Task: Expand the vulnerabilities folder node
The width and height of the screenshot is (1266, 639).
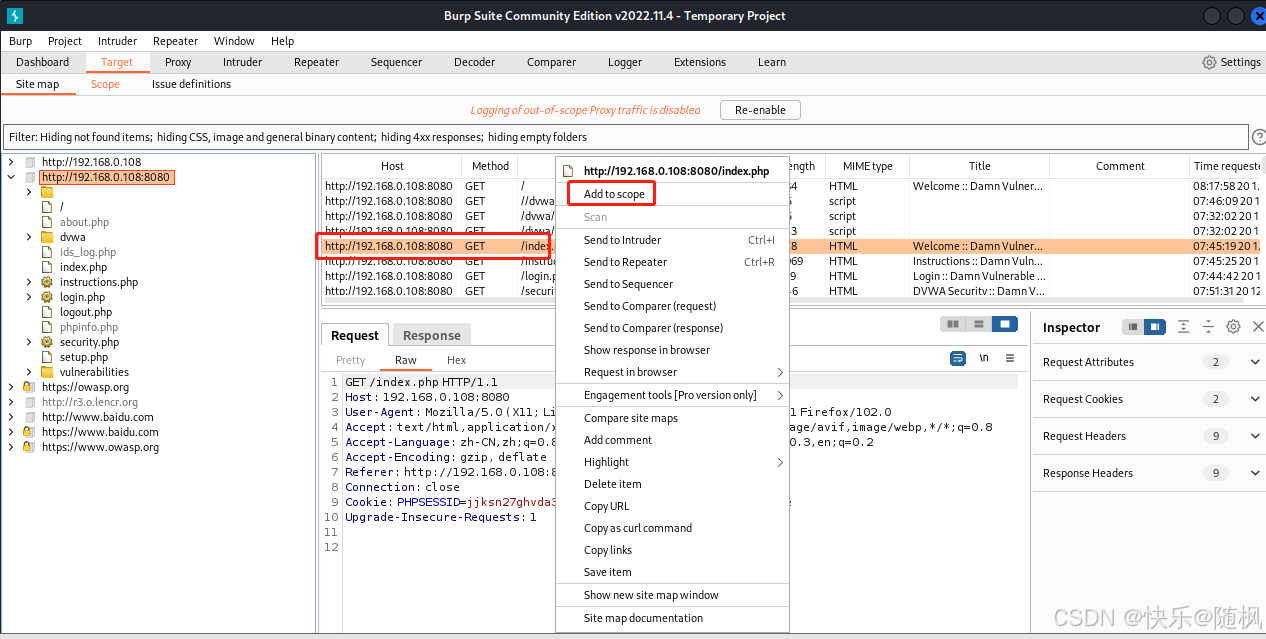Action: click(x=29, y=372)
